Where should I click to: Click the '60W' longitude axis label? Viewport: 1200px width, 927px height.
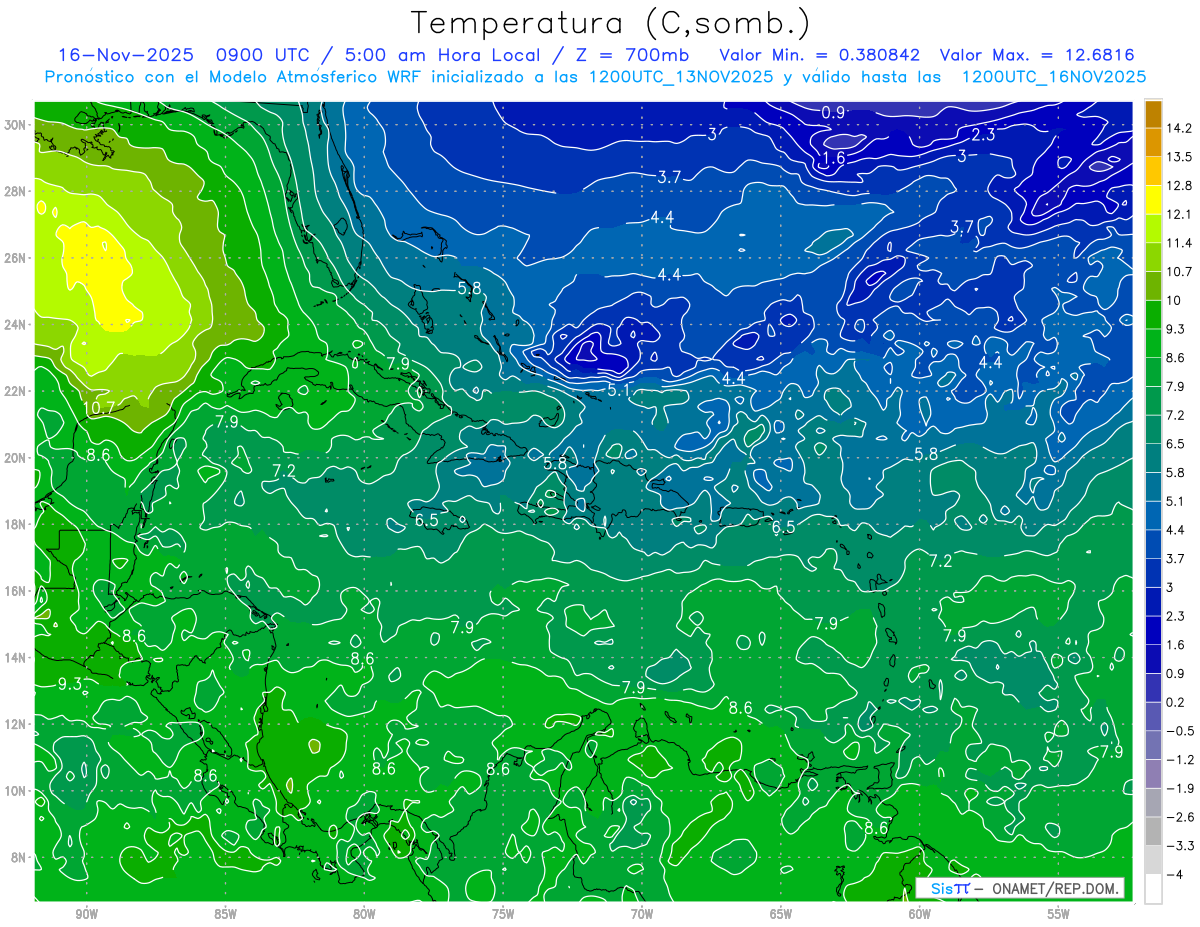click(920, 914)
